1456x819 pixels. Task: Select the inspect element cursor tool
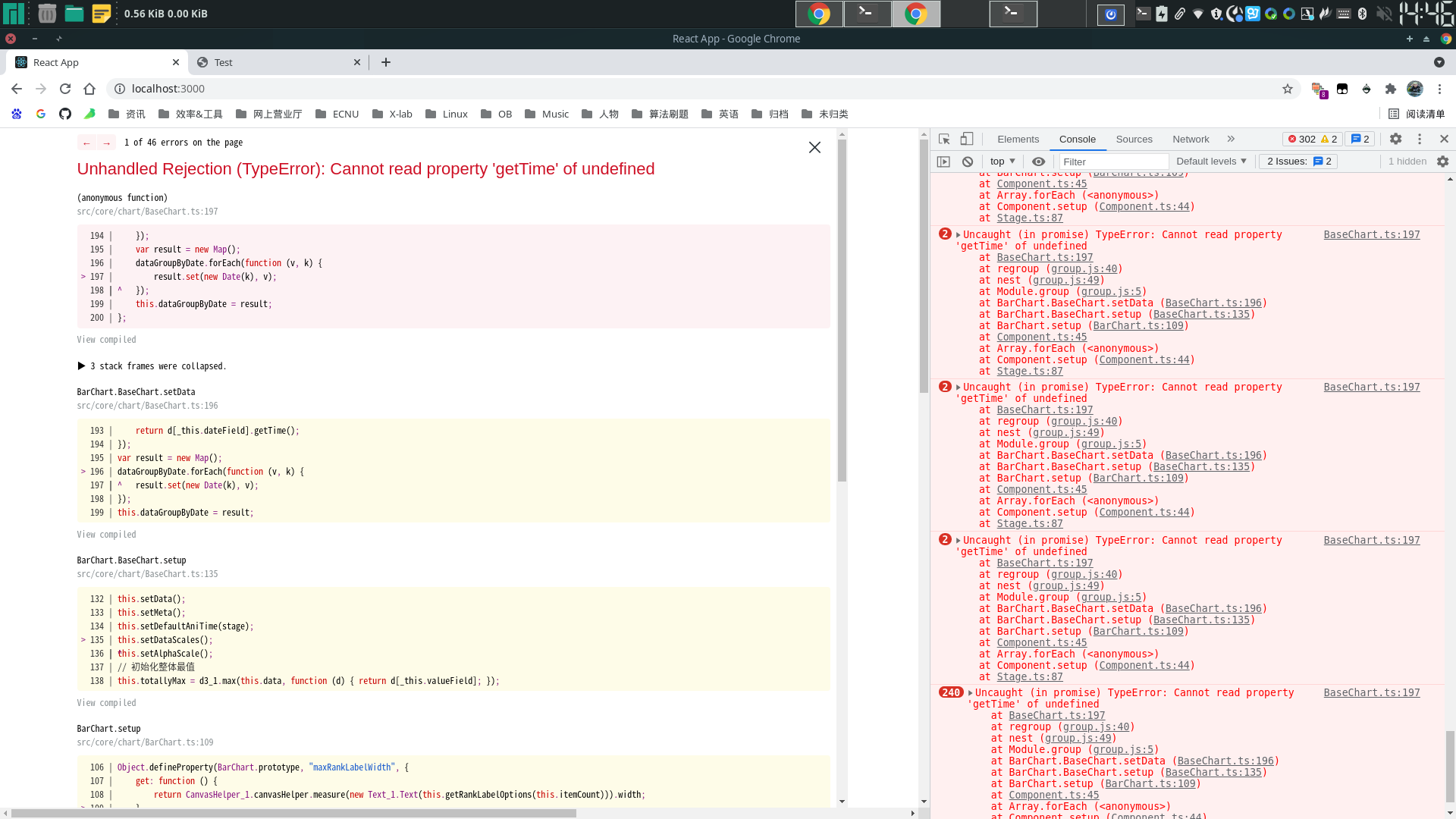[x=943, y=139]
